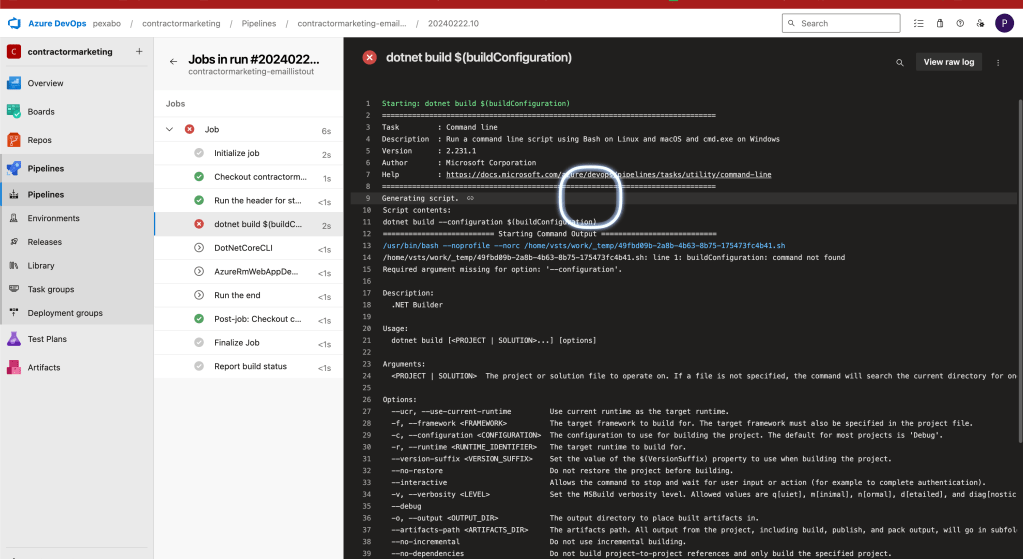Click the Overview icon in sidebar
This screenshot has height=559, width=1023.
pyautogui.click(x=14, y=83)
